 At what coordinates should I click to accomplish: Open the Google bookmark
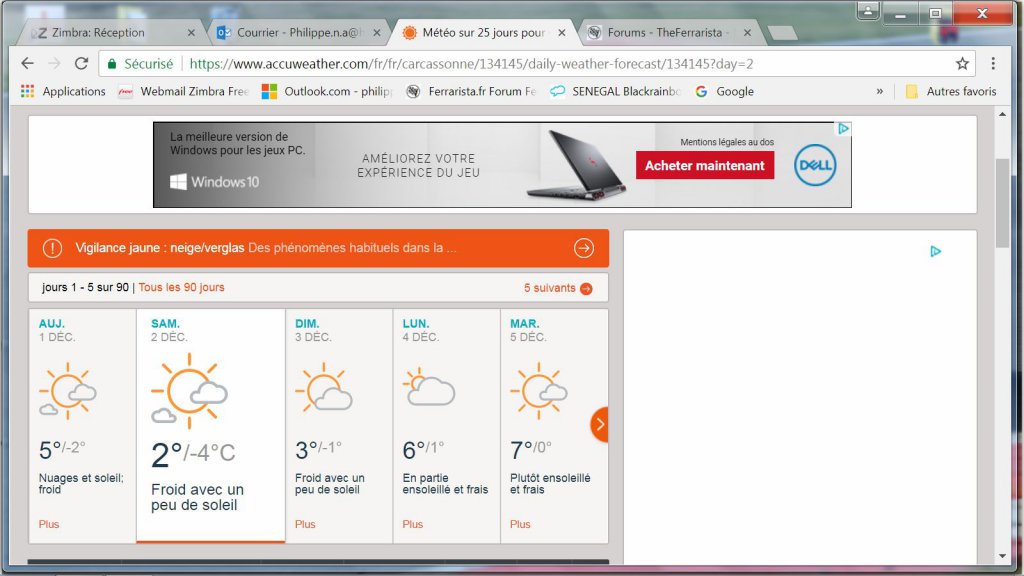pos(724,91)
